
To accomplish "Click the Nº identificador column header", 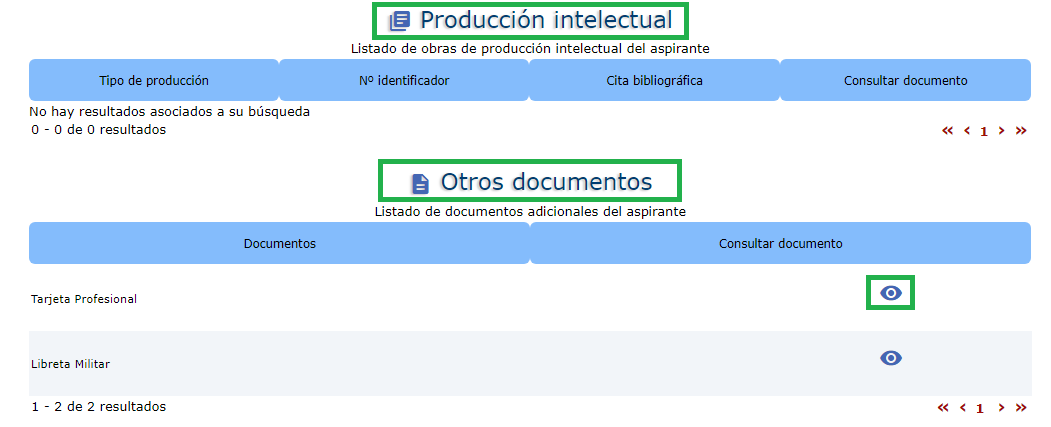I will (404, 80).
